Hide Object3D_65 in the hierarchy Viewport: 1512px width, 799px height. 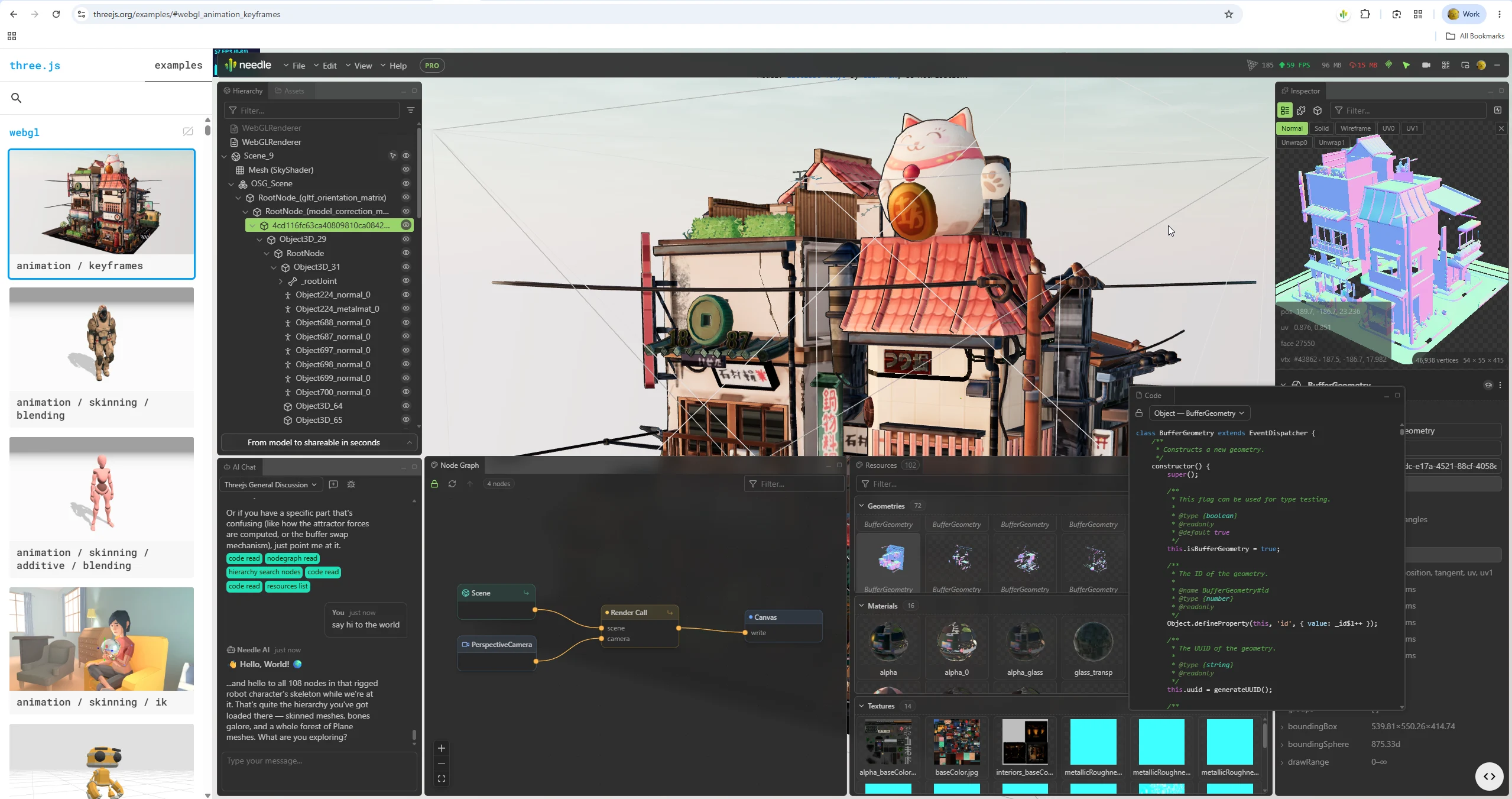[406, 420]
